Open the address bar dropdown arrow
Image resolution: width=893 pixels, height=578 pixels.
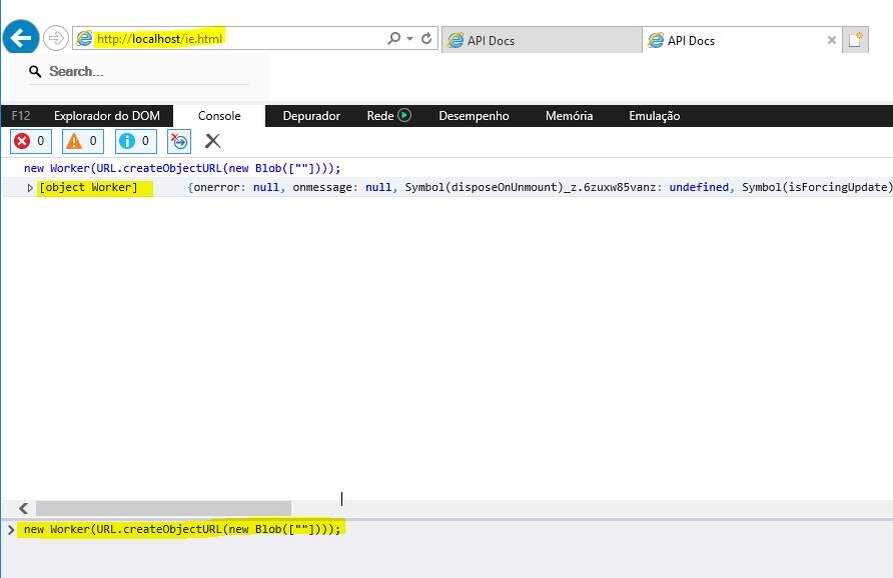click(x=409, y=39)
